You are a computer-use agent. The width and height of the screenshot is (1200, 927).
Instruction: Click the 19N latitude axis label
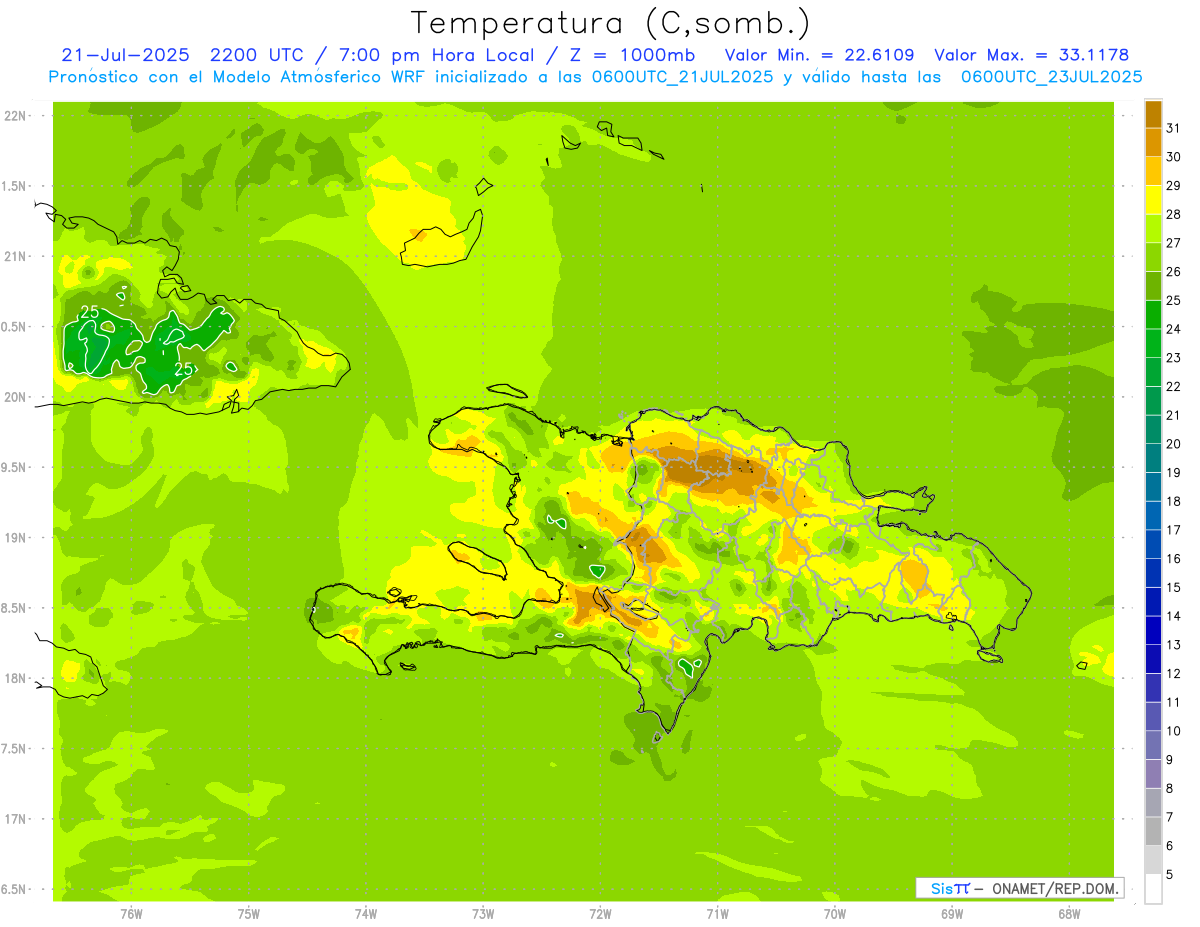(x=17, y=538)
